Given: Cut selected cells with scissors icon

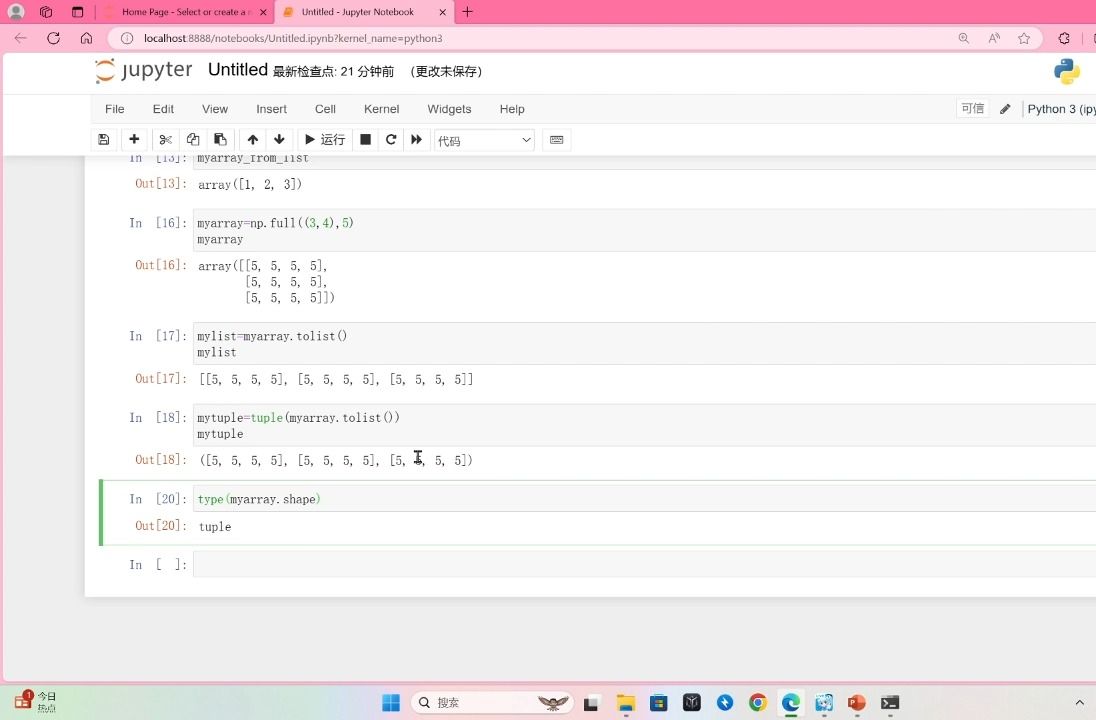Looking at the screenshot, I should 166,140.
